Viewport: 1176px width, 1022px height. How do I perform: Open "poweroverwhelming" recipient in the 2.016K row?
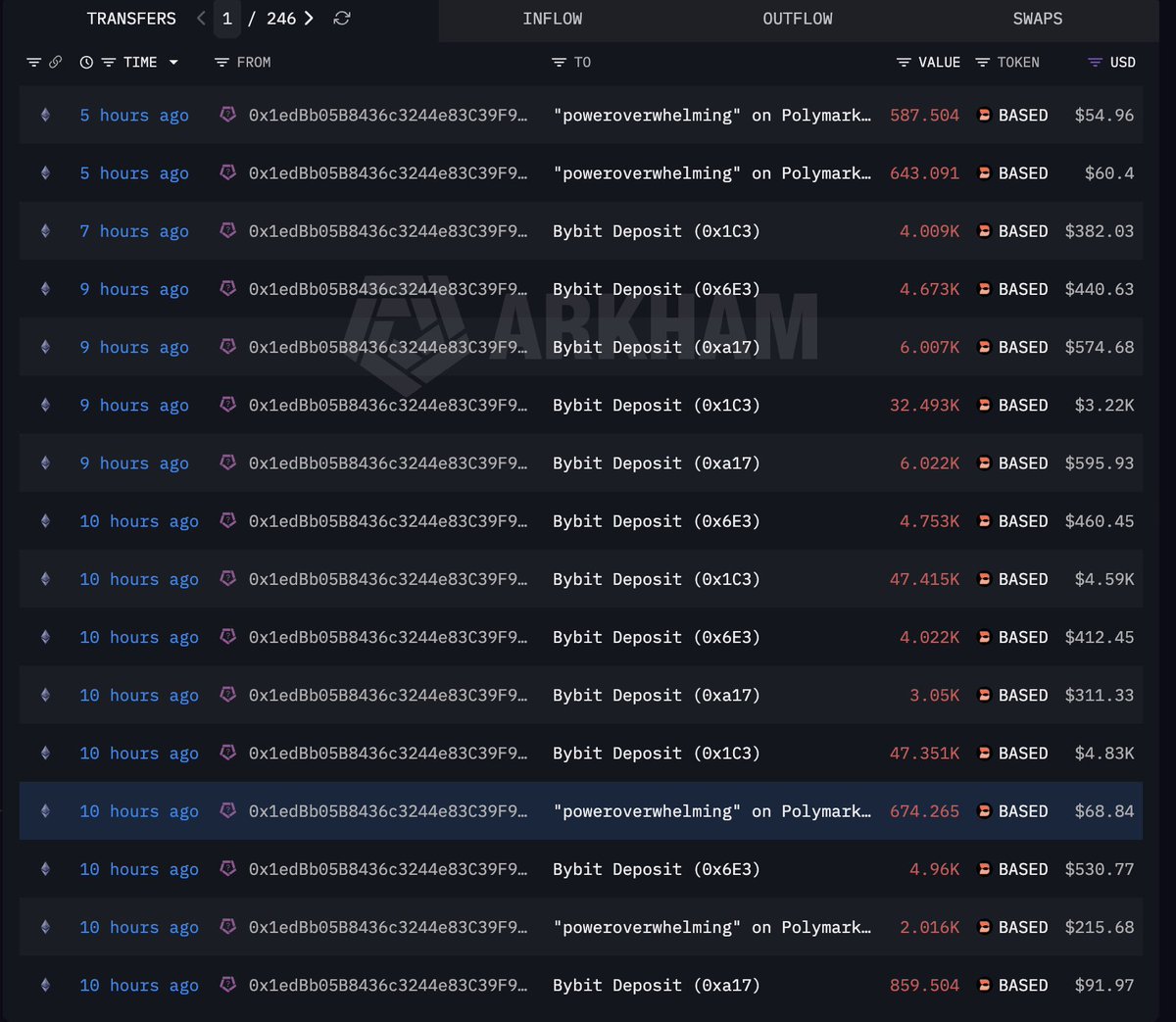coord(712,927)
